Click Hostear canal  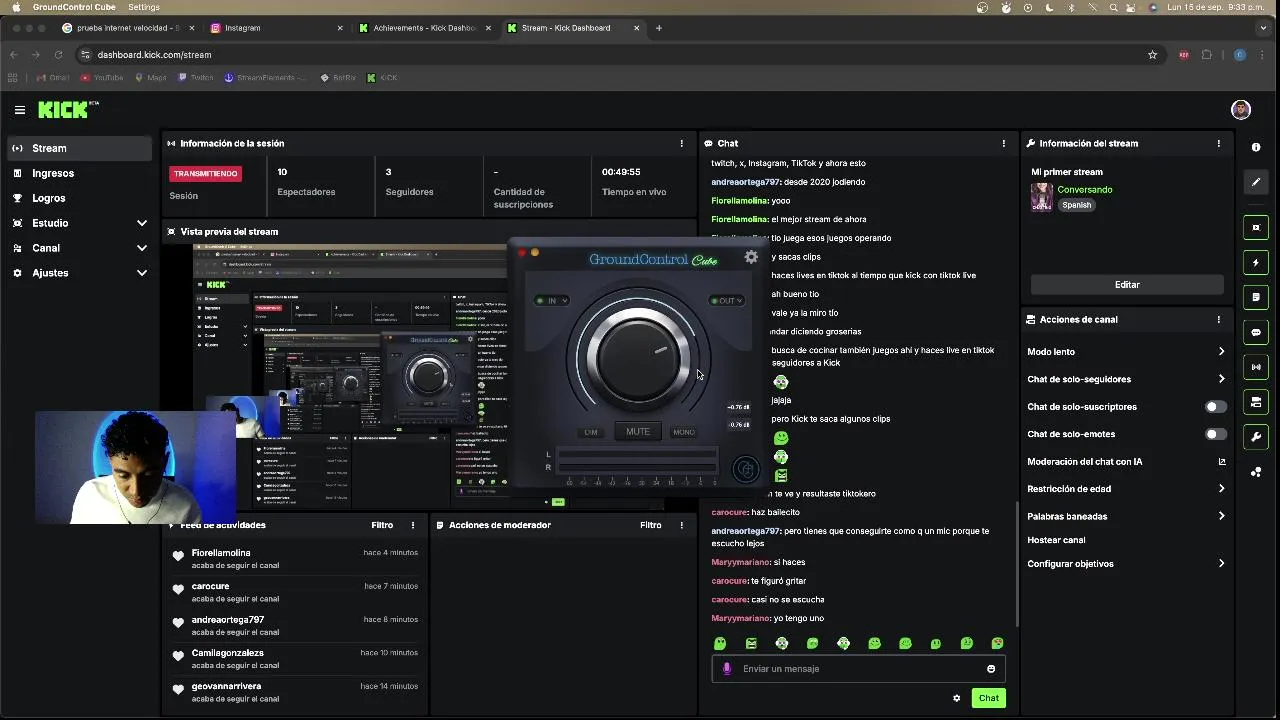tap(1056, 540)
